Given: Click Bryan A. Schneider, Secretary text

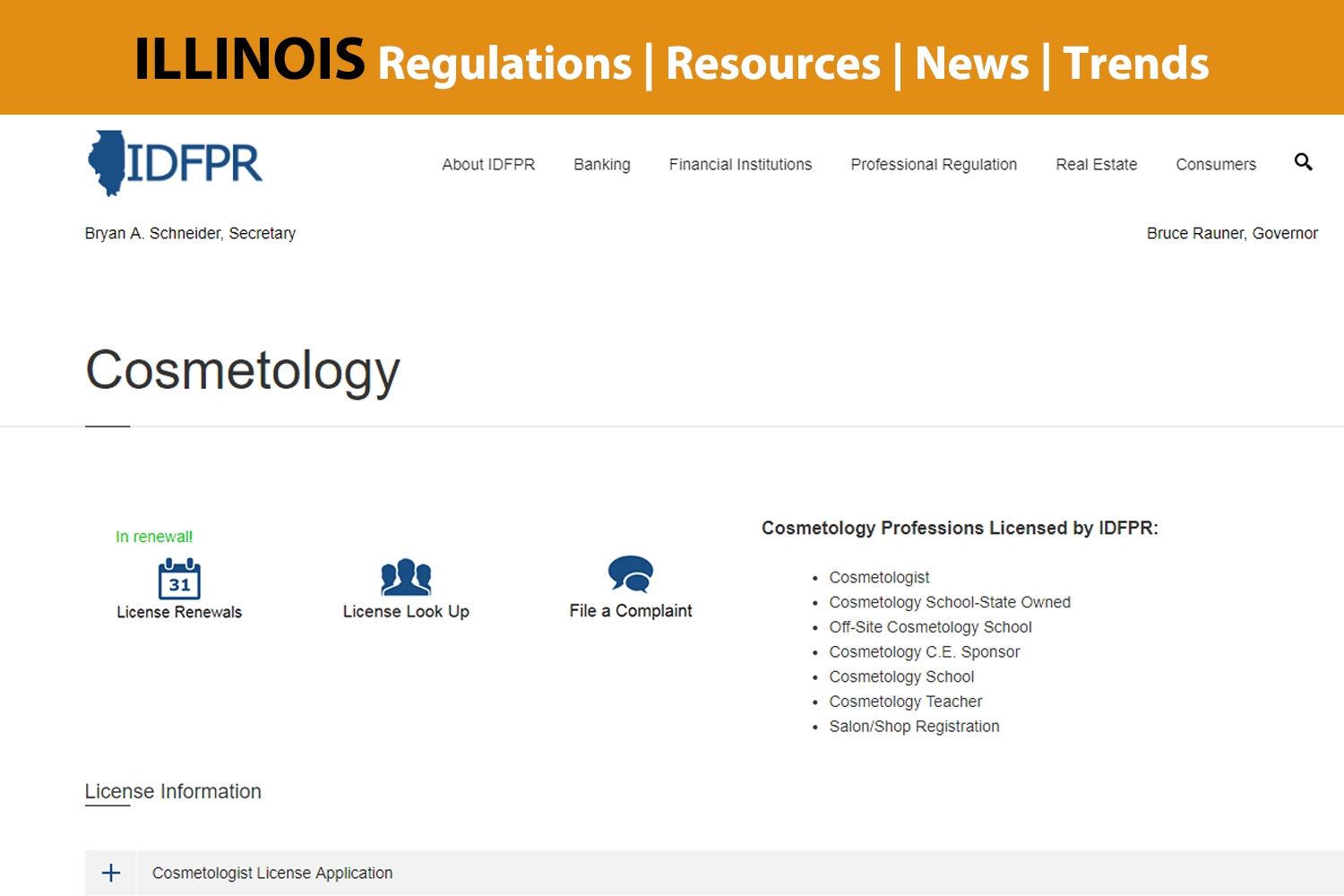Looking at the screenshot, I should coord(190,233).
